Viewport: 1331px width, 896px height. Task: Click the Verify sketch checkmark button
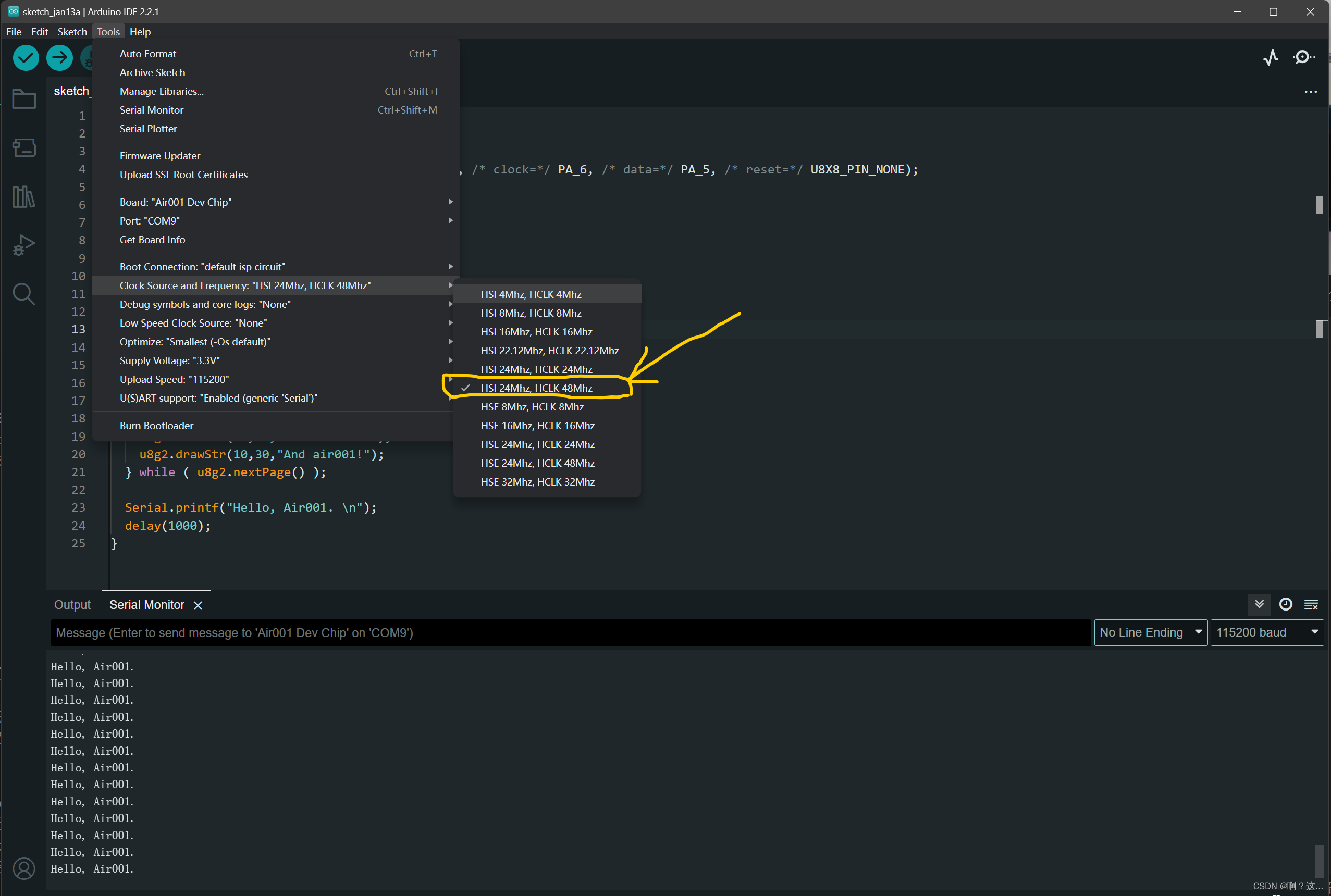click(x=26, y=57)
